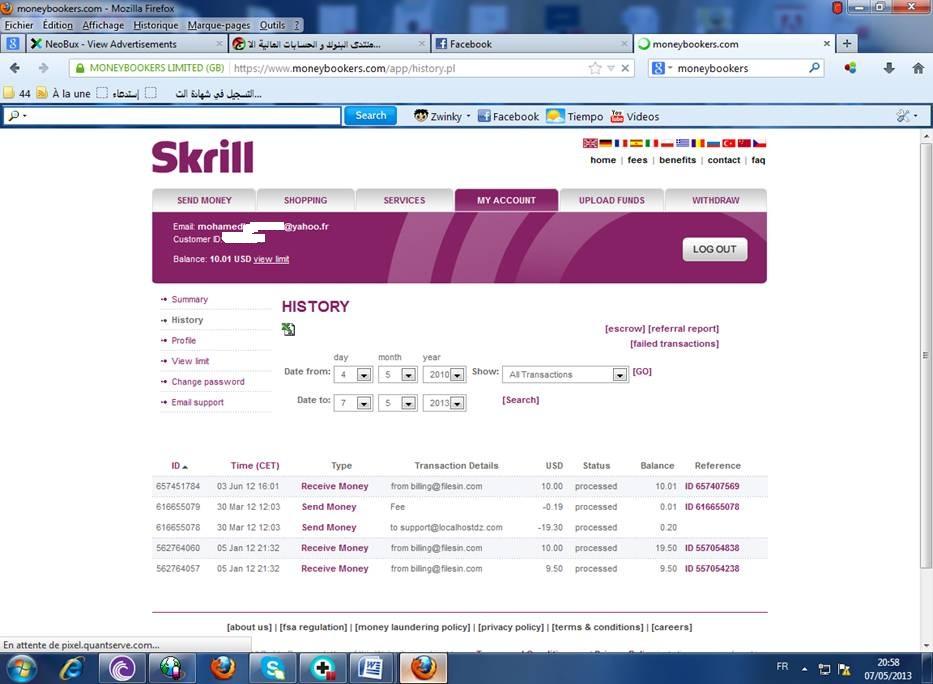Bookmark this page with the star icon

[594, 68]
